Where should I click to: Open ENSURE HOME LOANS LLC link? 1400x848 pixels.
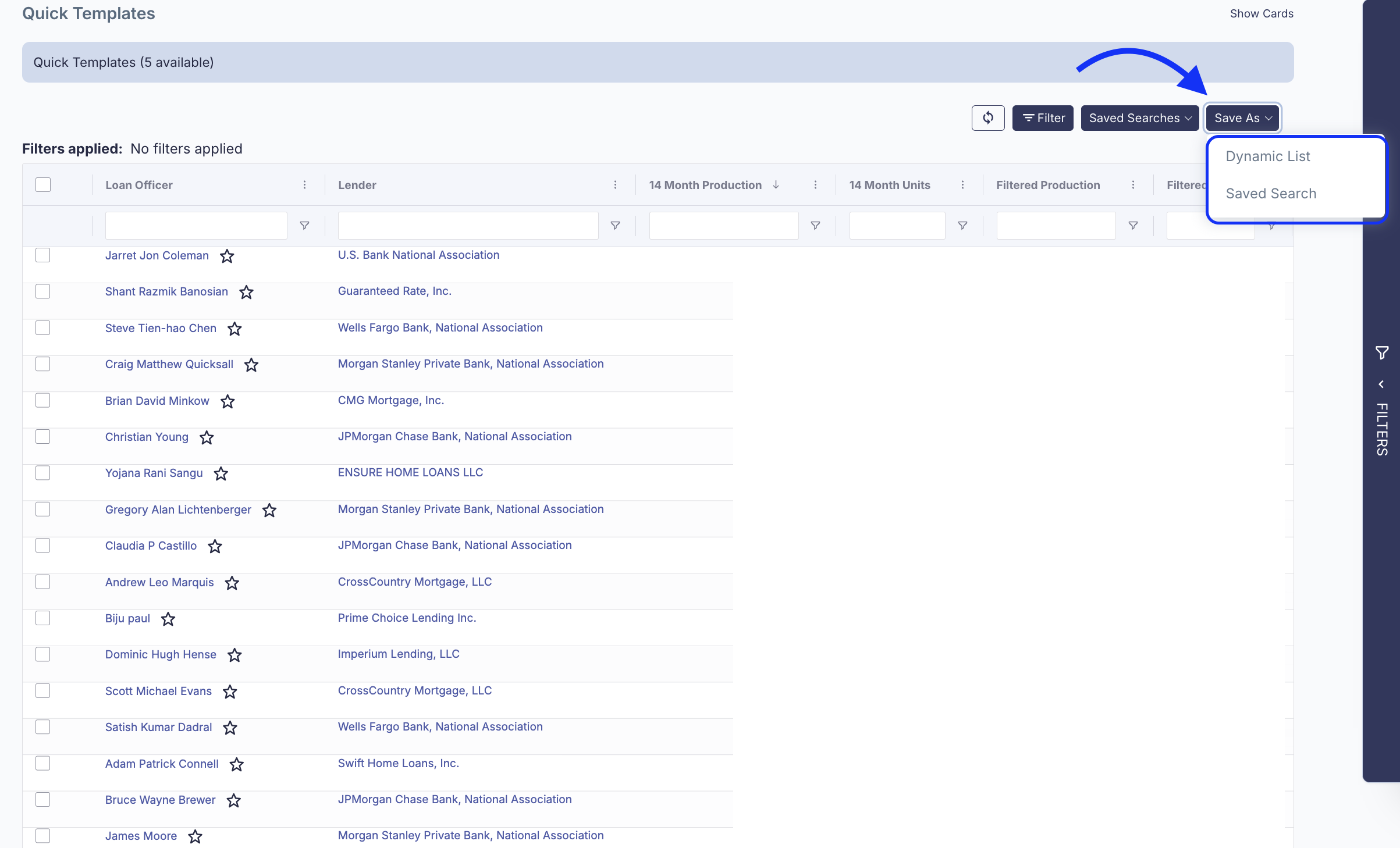click(x=410, y=472)
